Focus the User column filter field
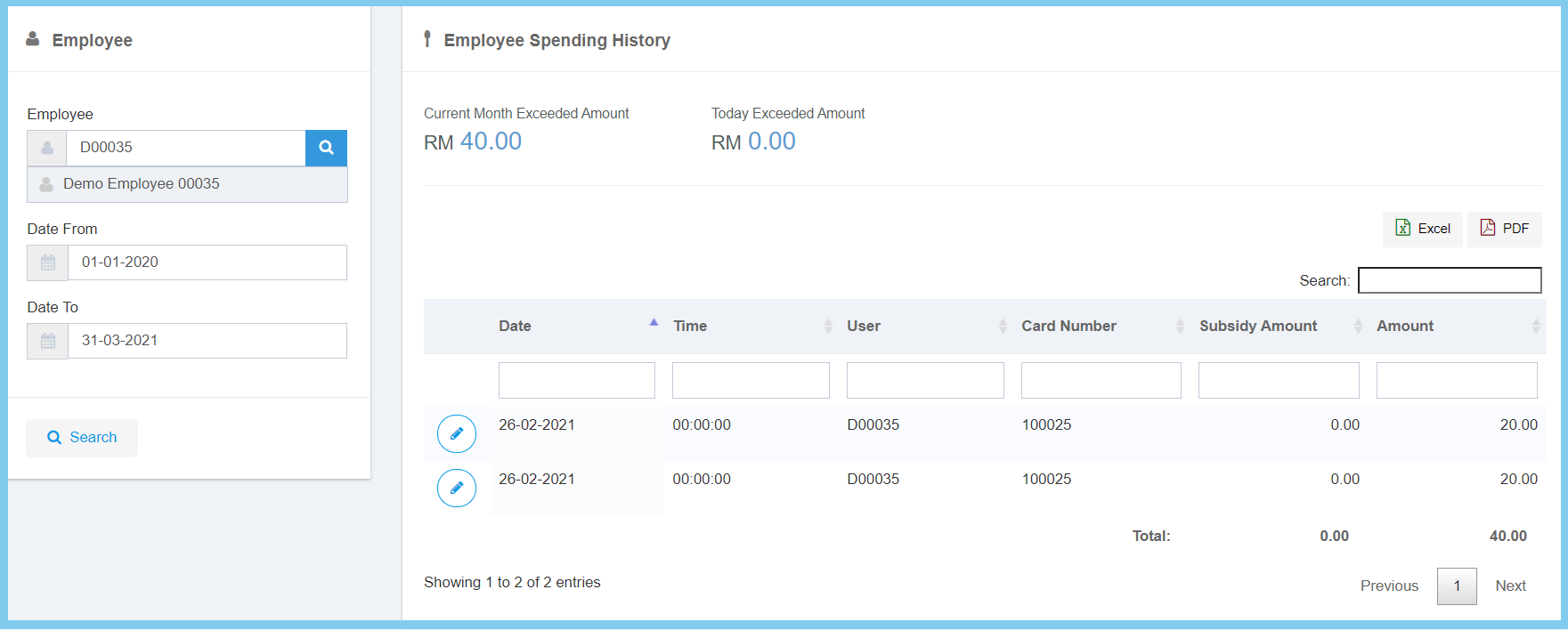1568x630 pixels. click(924, 381)
